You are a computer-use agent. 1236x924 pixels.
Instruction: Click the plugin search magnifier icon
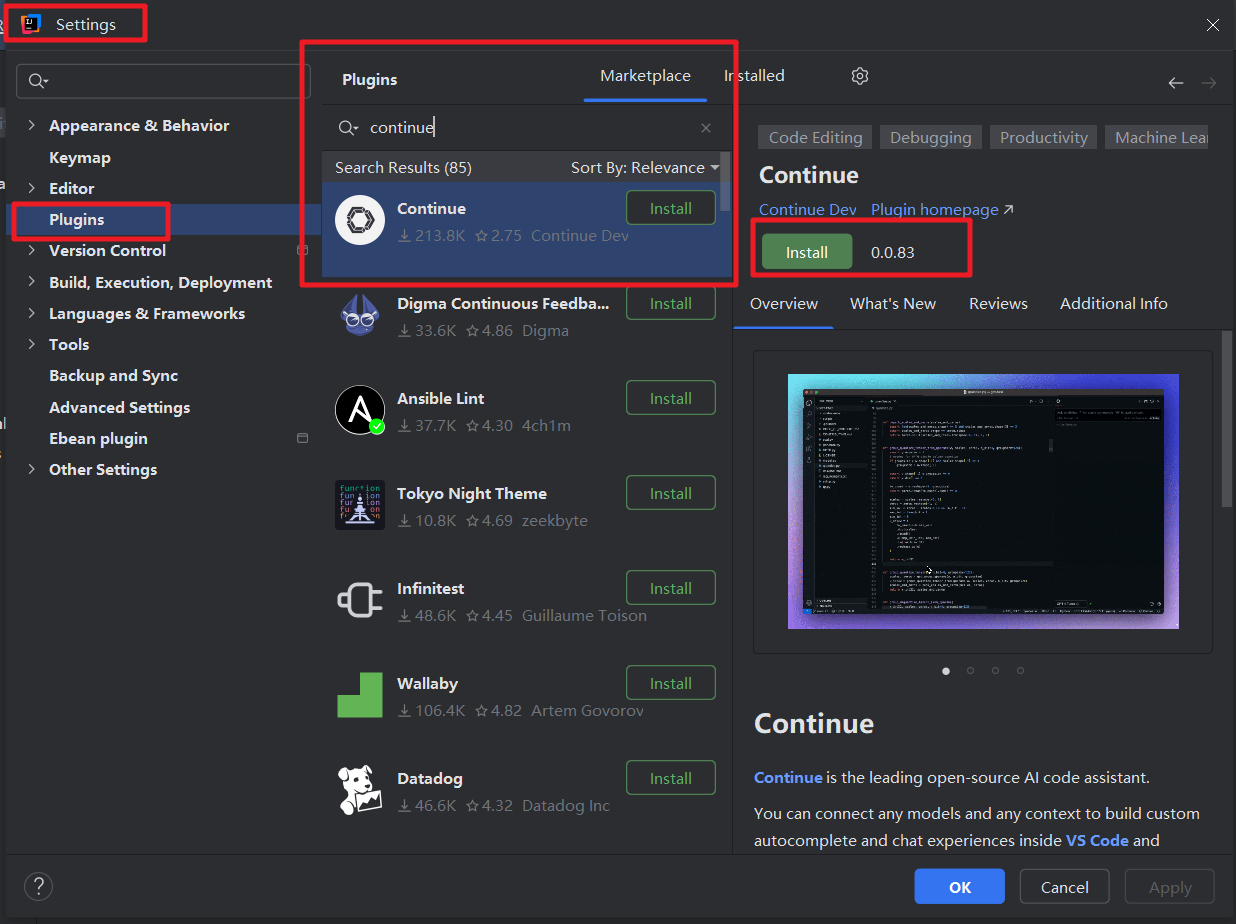(x=348, y=128)
